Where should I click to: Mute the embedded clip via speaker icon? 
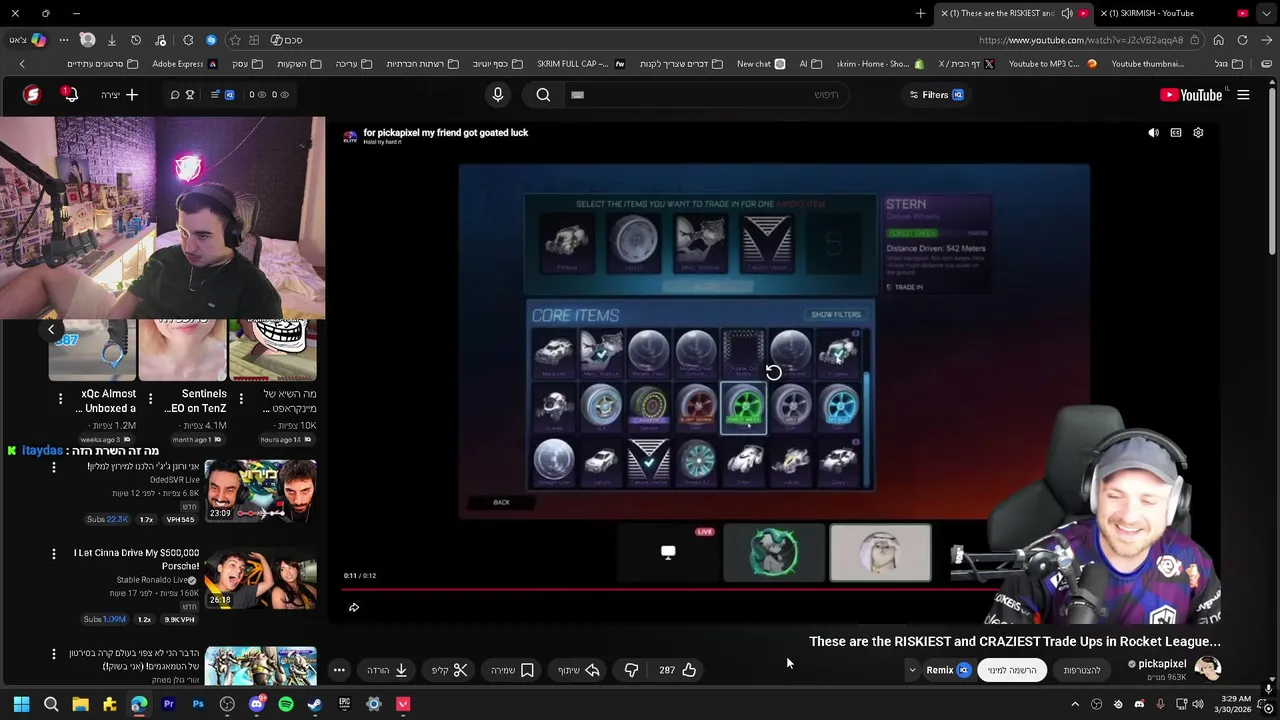pyautogui.click(x=1153, y=132)
